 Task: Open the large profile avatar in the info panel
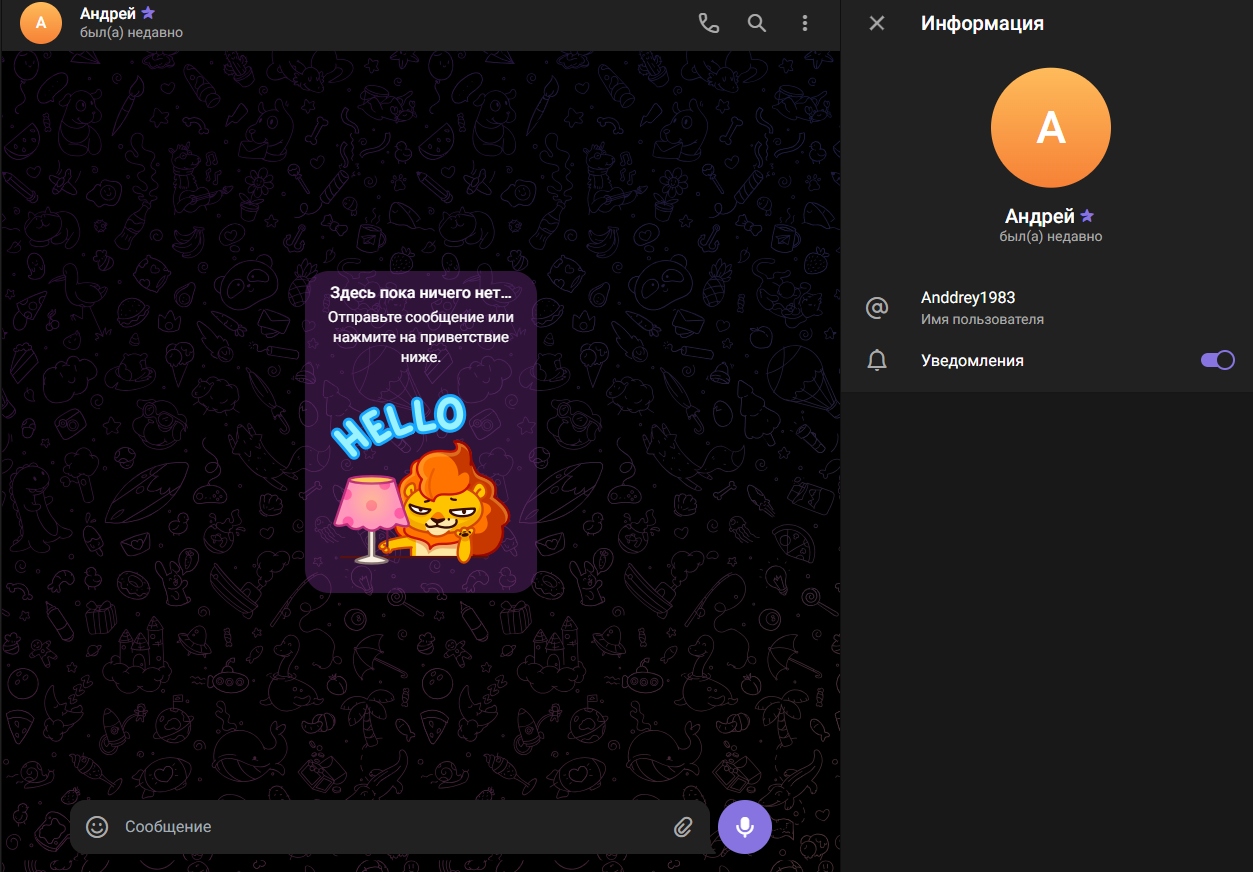(1050, 128)
